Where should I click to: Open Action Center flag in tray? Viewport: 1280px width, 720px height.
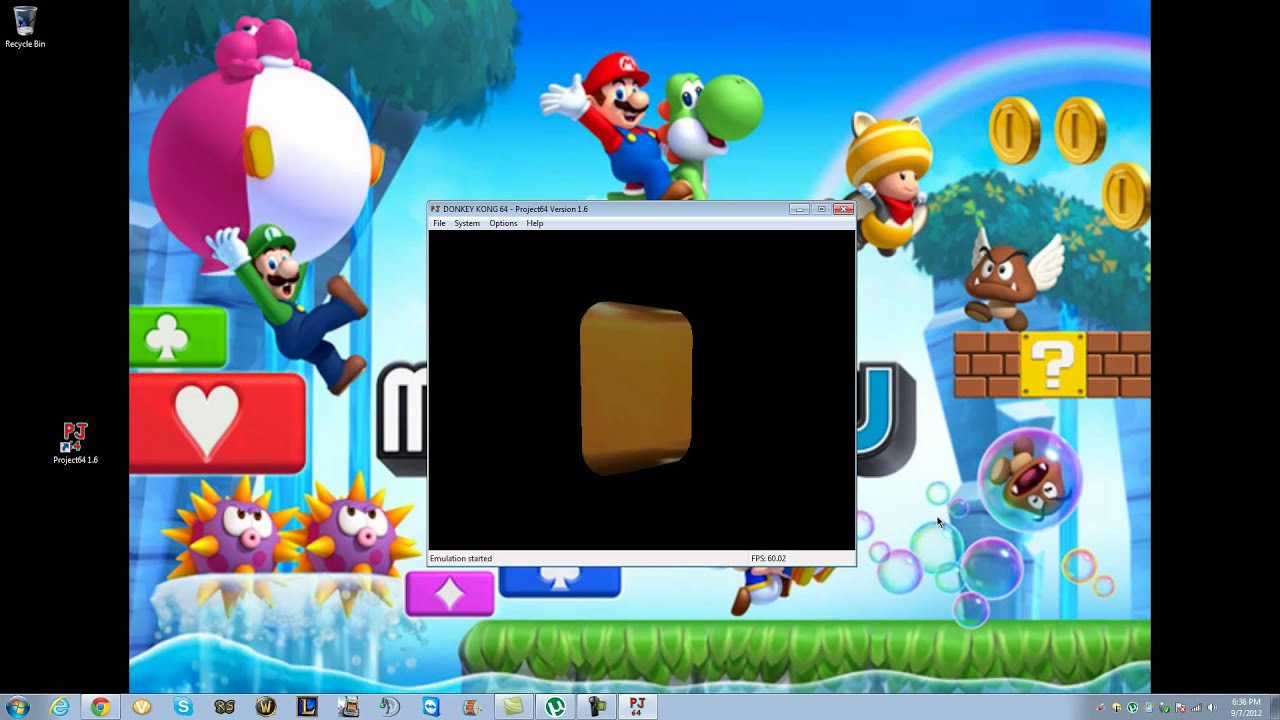tap(1180, 707)
